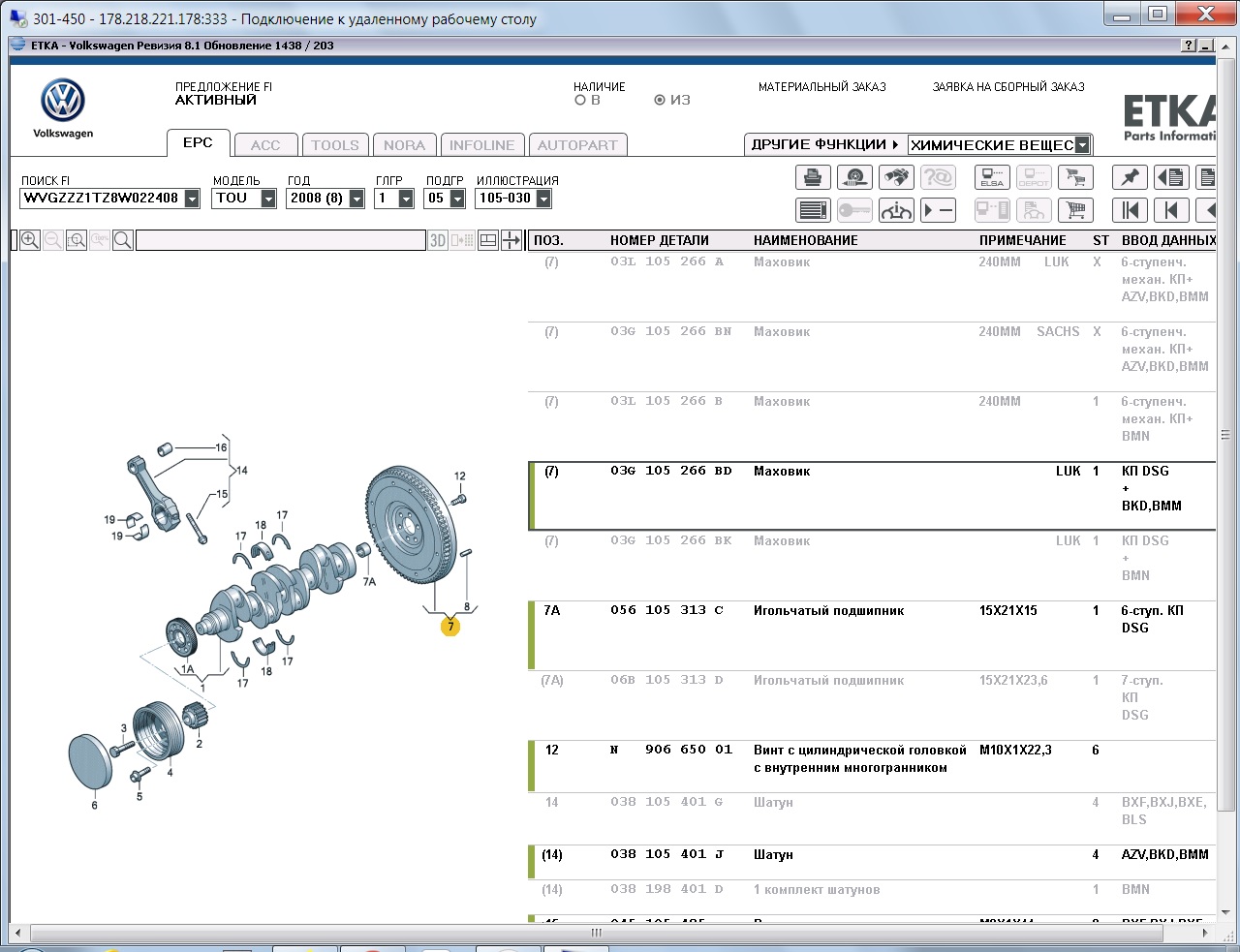Open the AUTOPART tab
The image size is (1240, 952).
(x=577, y=145)
